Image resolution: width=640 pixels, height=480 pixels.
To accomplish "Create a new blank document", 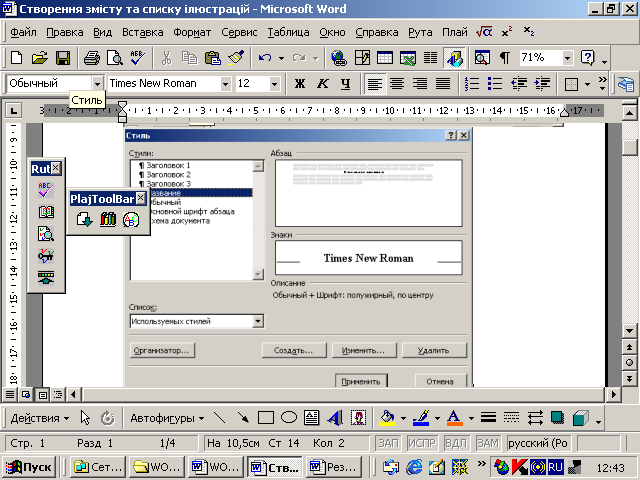I will click(x=17, y=58).
